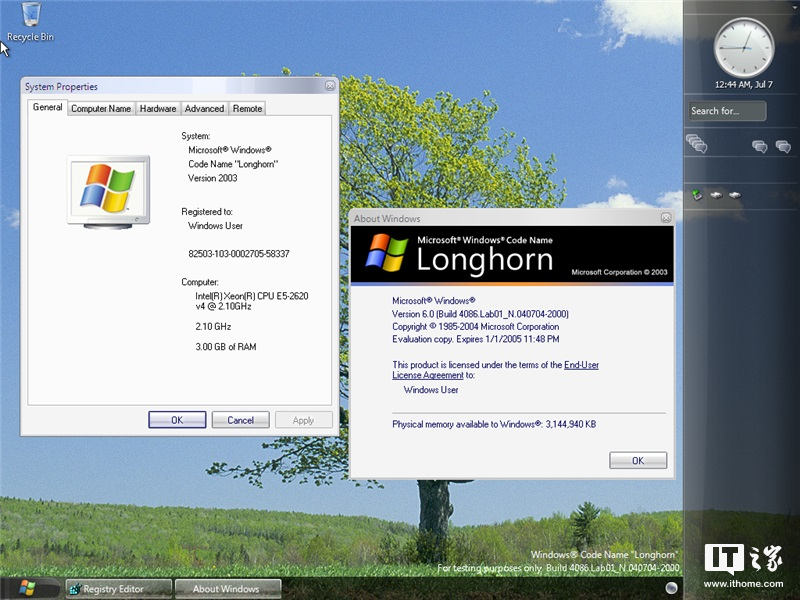Click the product ID '82503-103-0002705-58337'
This screenshot has height=600, width=800.
point(239,254)
